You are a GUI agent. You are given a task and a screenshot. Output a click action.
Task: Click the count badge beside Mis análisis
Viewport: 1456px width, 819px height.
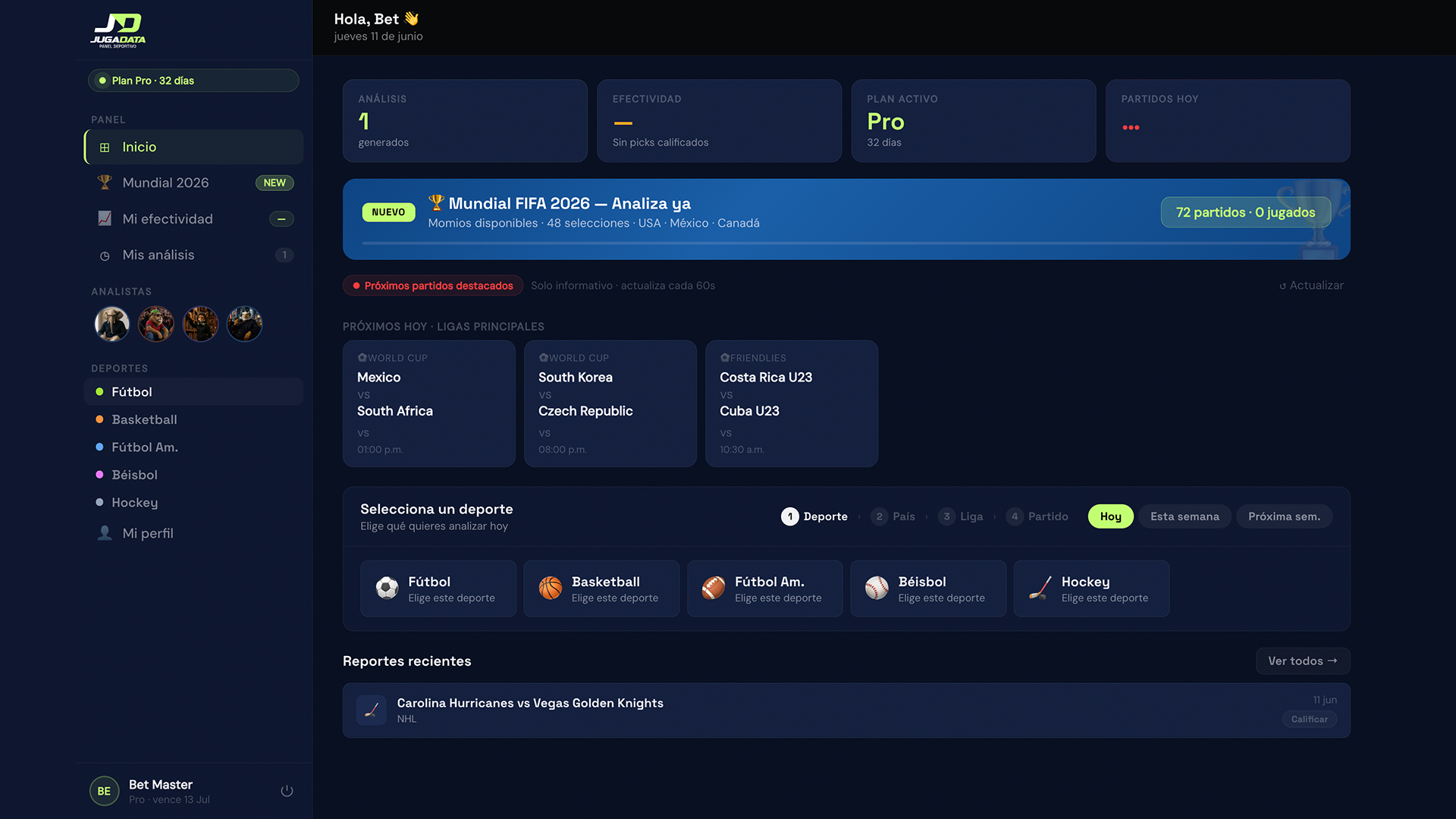click(284, 256)
